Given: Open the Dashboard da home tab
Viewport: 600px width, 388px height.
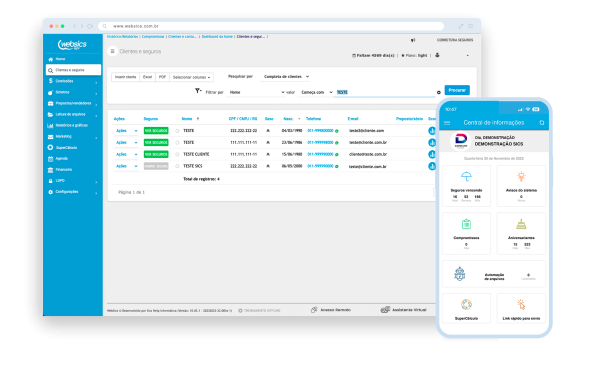Looking at the screenshot, I should pyautogui.click(x=217, y=37).
